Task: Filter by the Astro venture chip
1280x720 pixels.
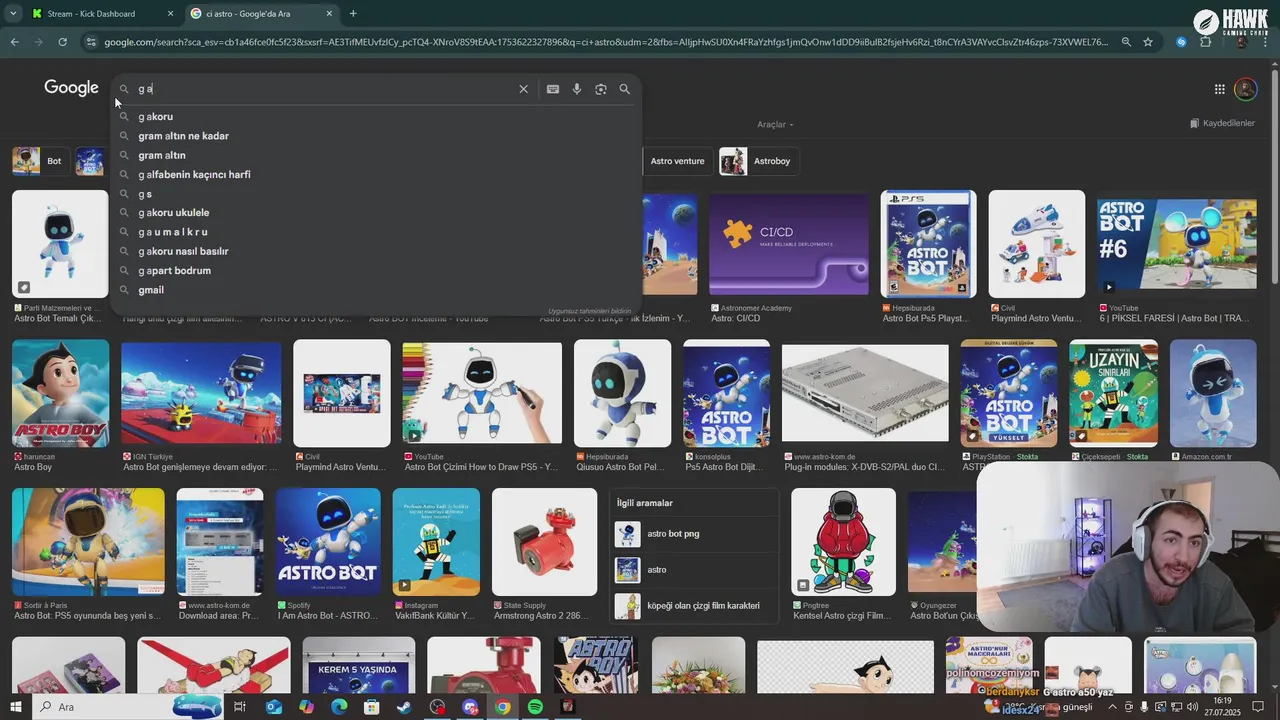Action: click(677, 161)
